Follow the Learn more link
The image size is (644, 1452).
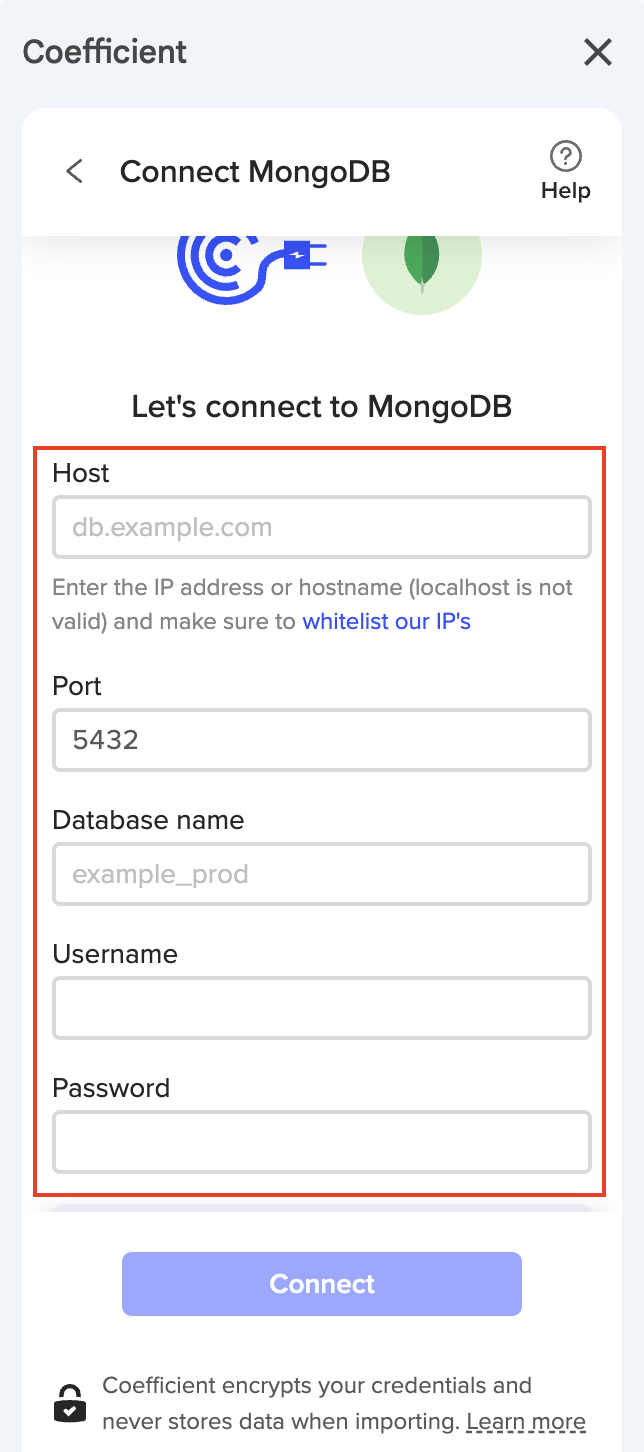pyautogui.click(x=525, y=1421)
